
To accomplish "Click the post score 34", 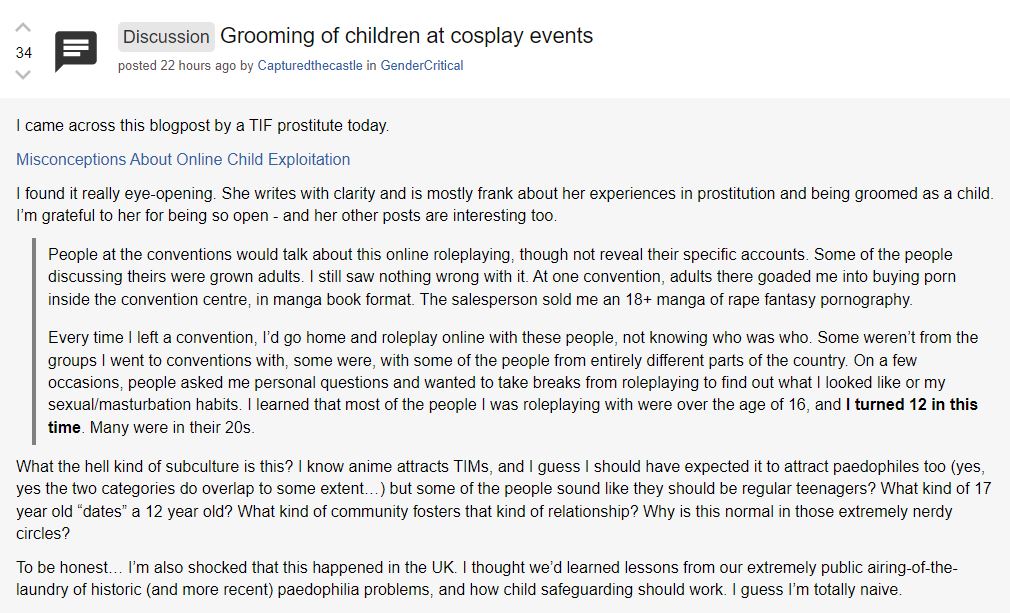I will pyautogui.click(x=24, y=52).
